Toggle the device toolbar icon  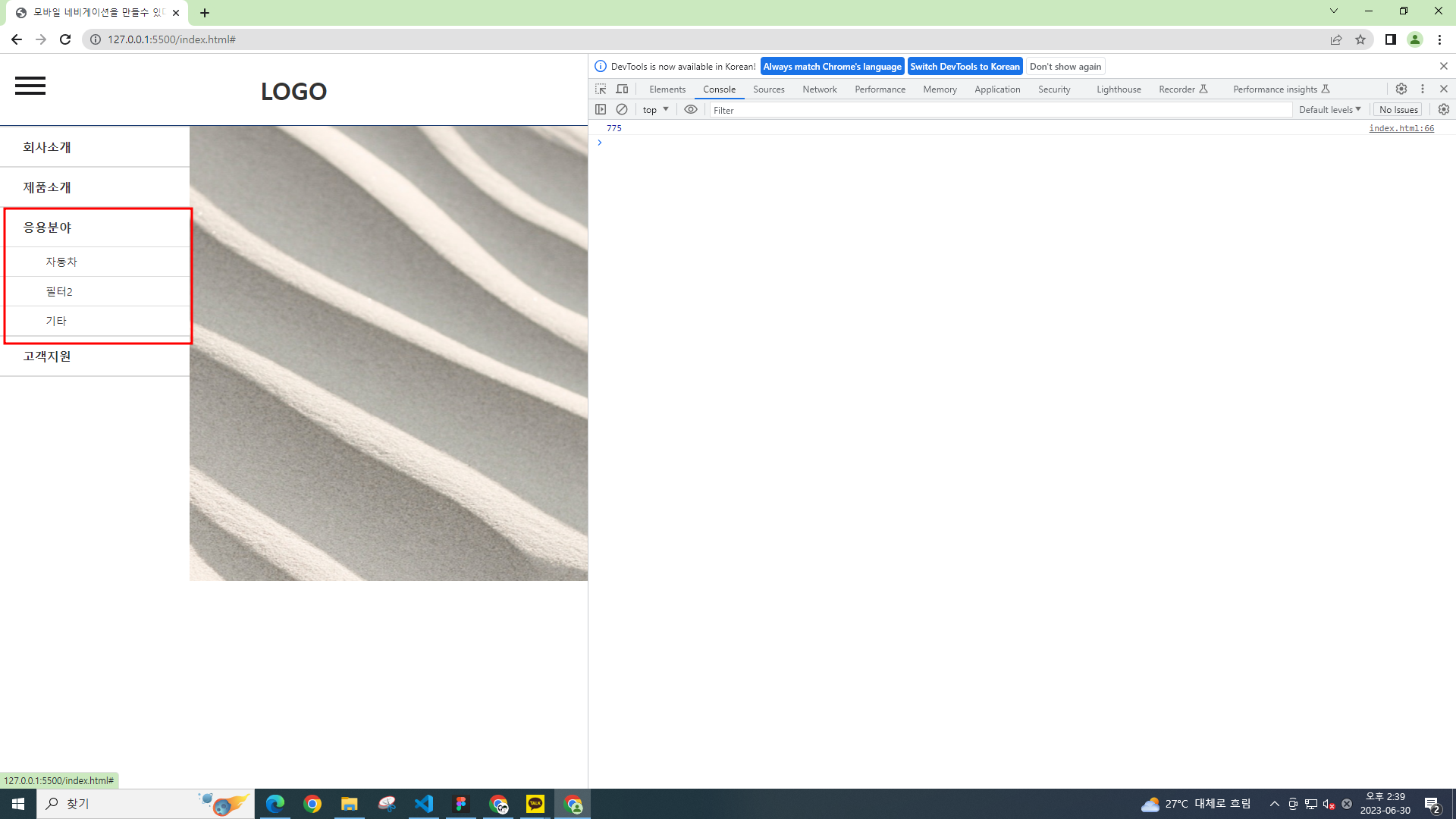click(x=622, y=89)
